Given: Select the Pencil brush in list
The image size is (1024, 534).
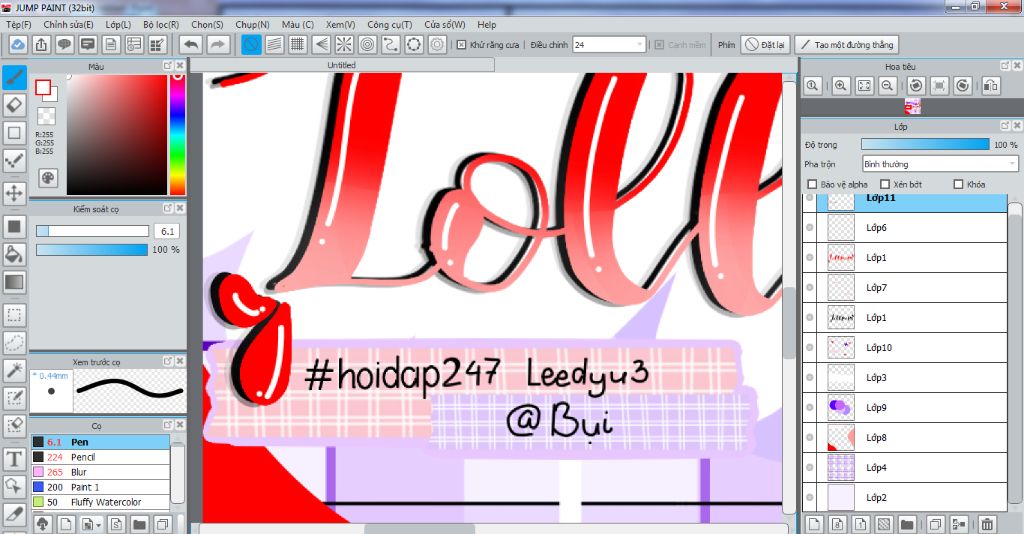Looking at the screenshot, I should pos(100,457).
